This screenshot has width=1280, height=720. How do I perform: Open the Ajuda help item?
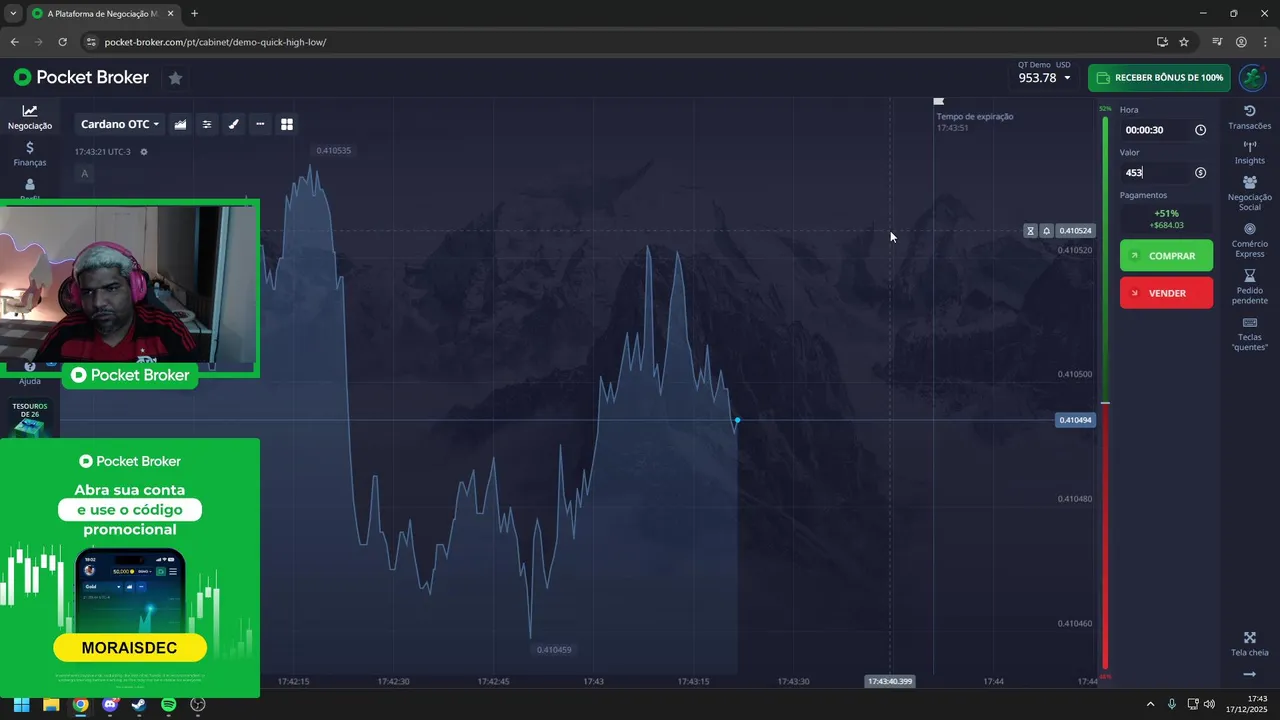(x=30, y=374)
